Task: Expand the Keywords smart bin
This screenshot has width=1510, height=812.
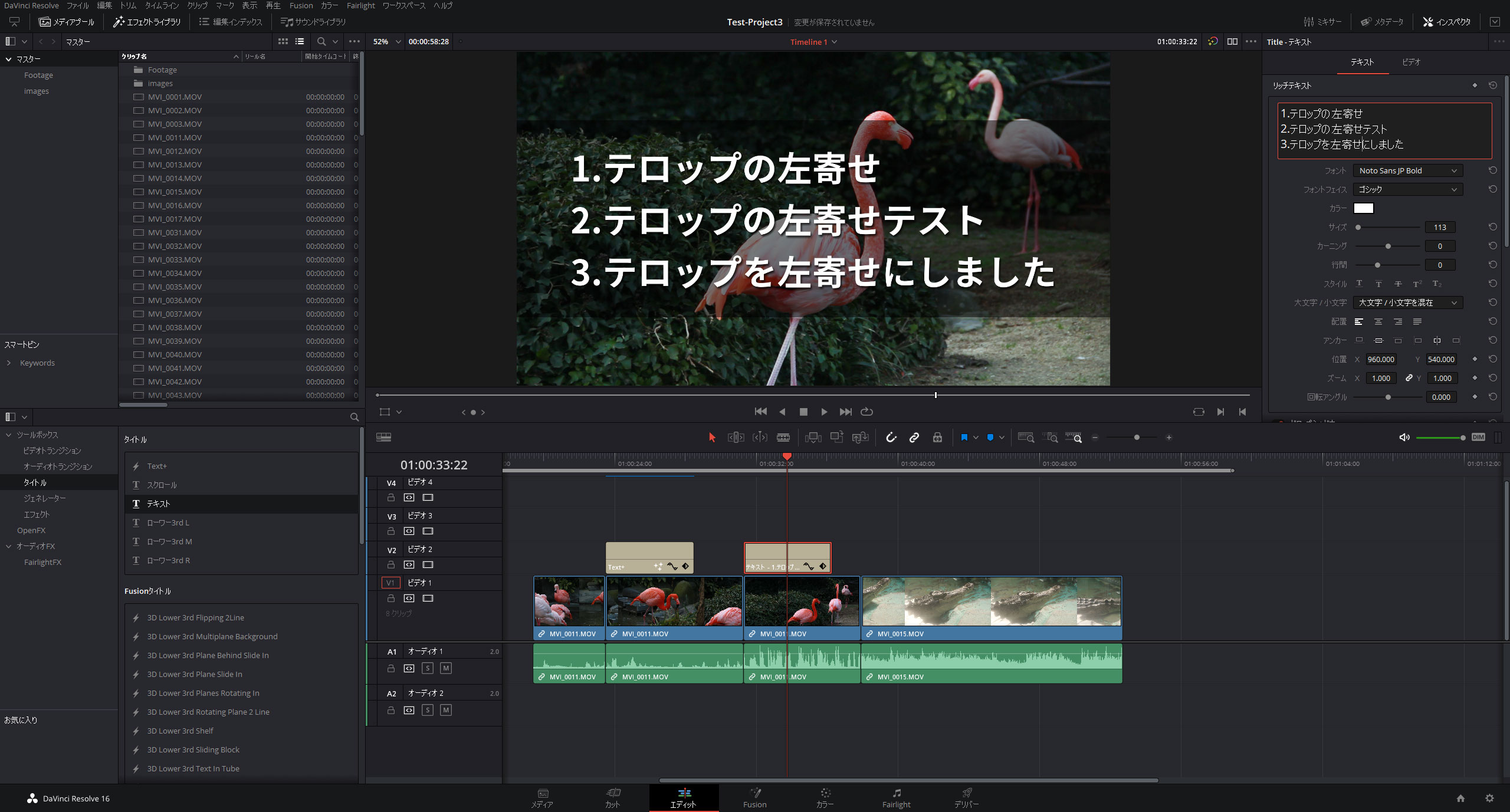Action: point(9,363)
